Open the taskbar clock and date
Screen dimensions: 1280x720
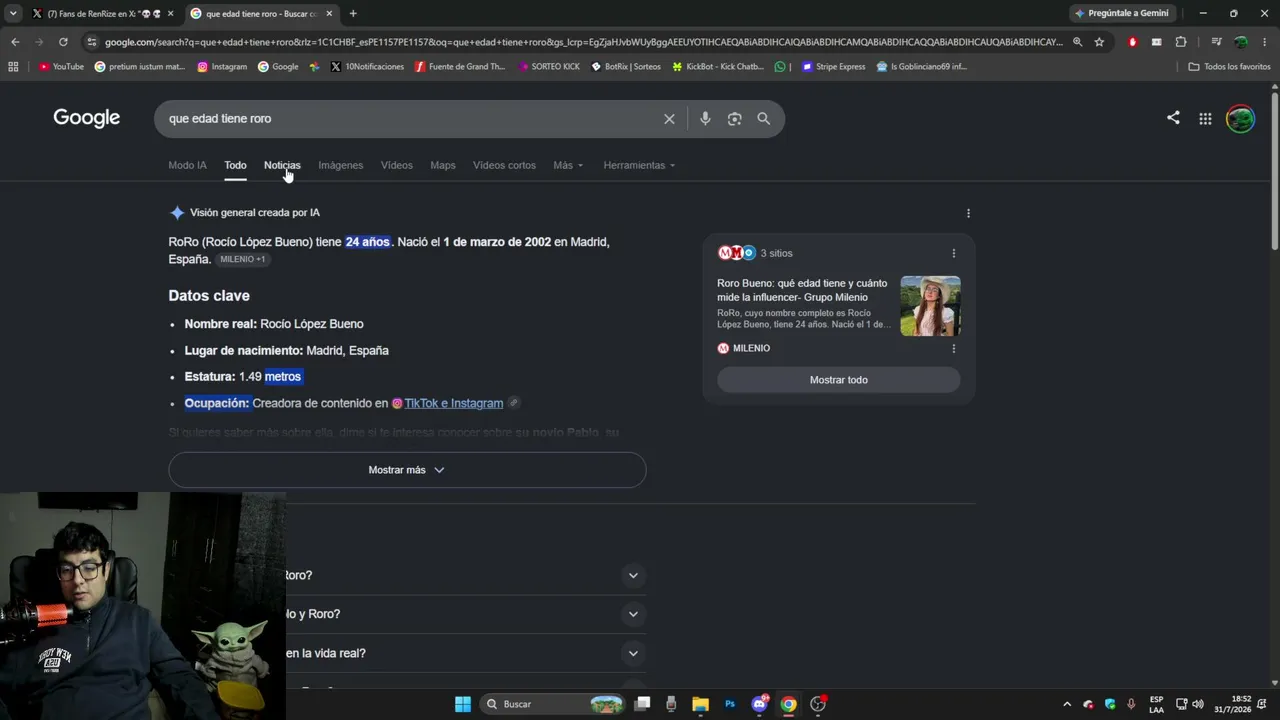(1233, 704)
